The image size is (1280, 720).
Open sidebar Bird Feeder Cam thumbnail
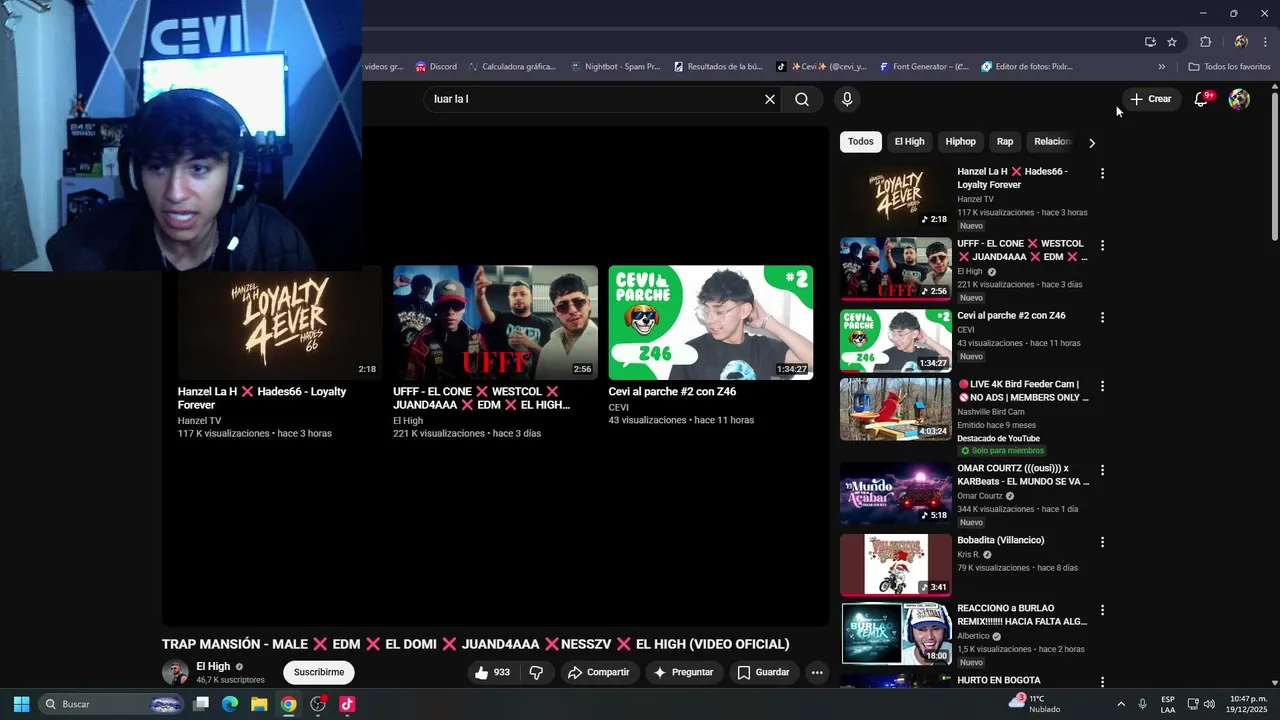click(x=896, y=409)
